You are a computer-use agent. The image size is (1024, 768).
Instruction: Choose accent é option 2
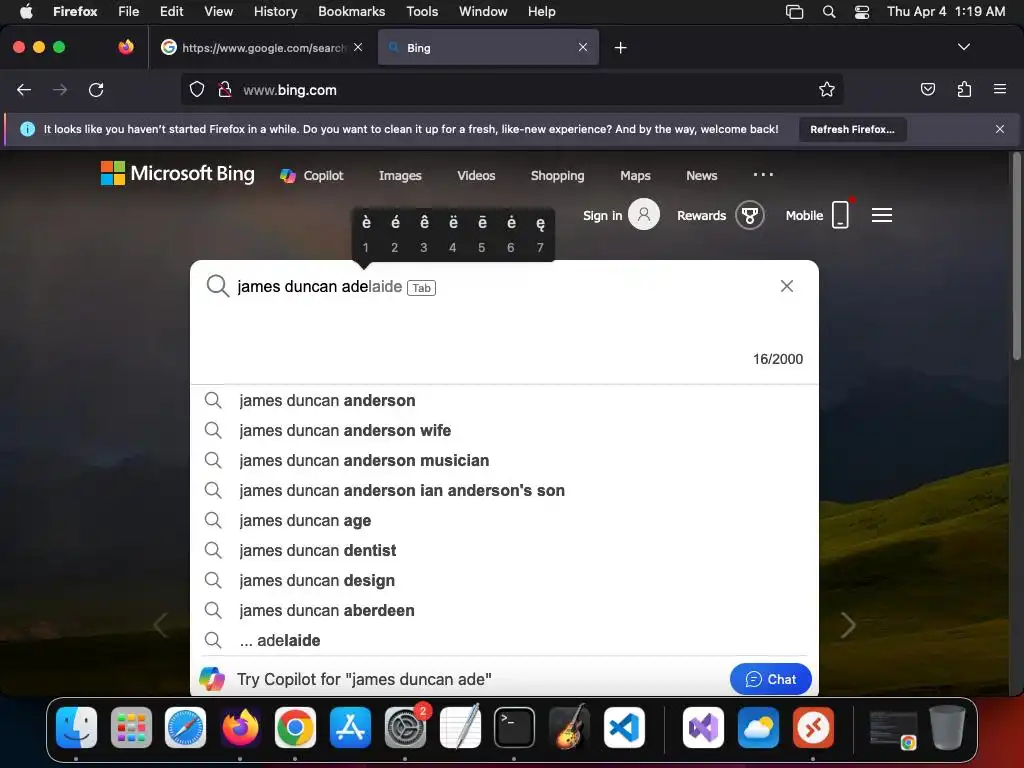(x=394, y=233)
